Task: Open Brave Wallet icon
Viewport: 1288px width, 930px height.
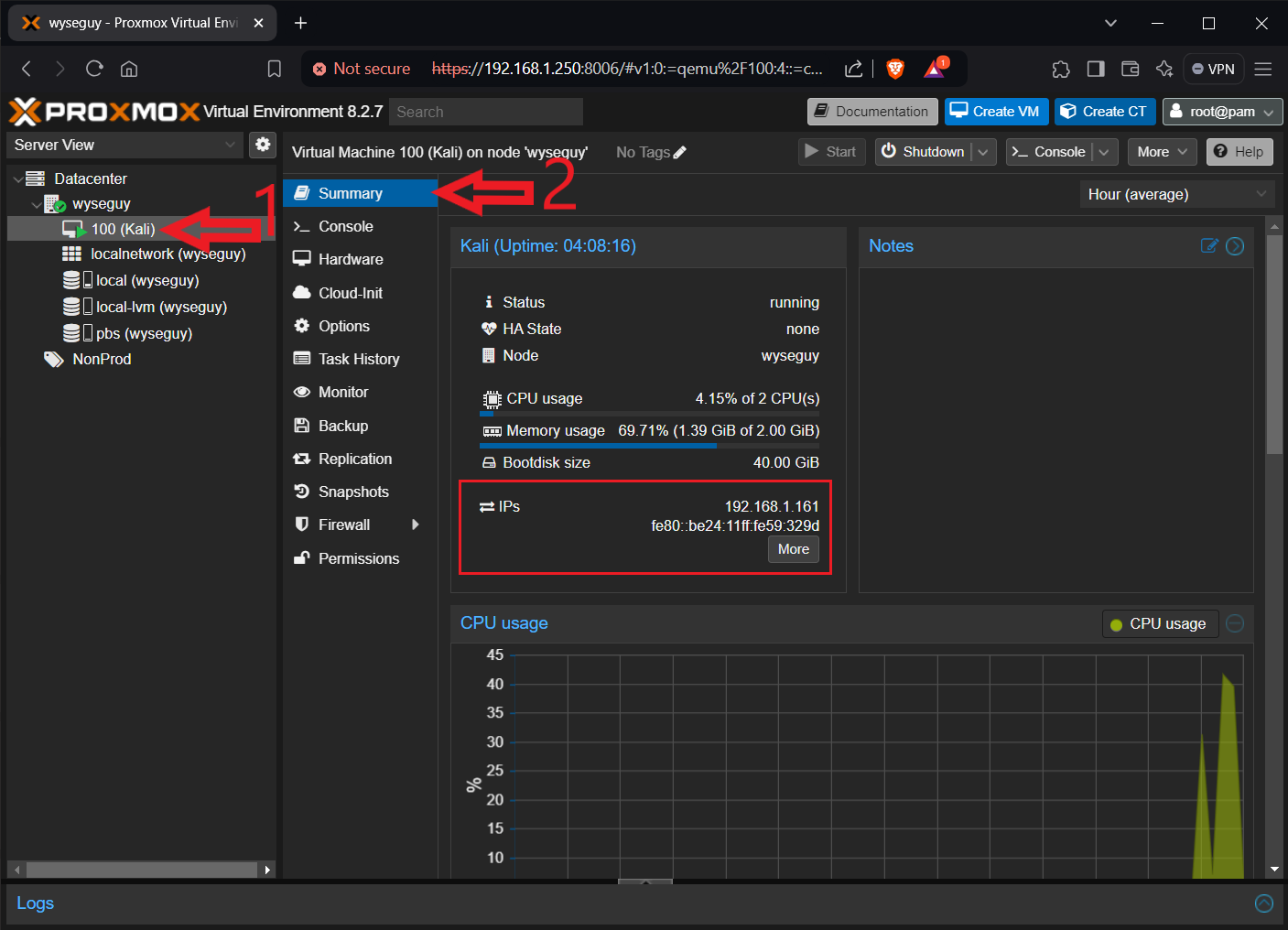Action: coord(1131,69)
